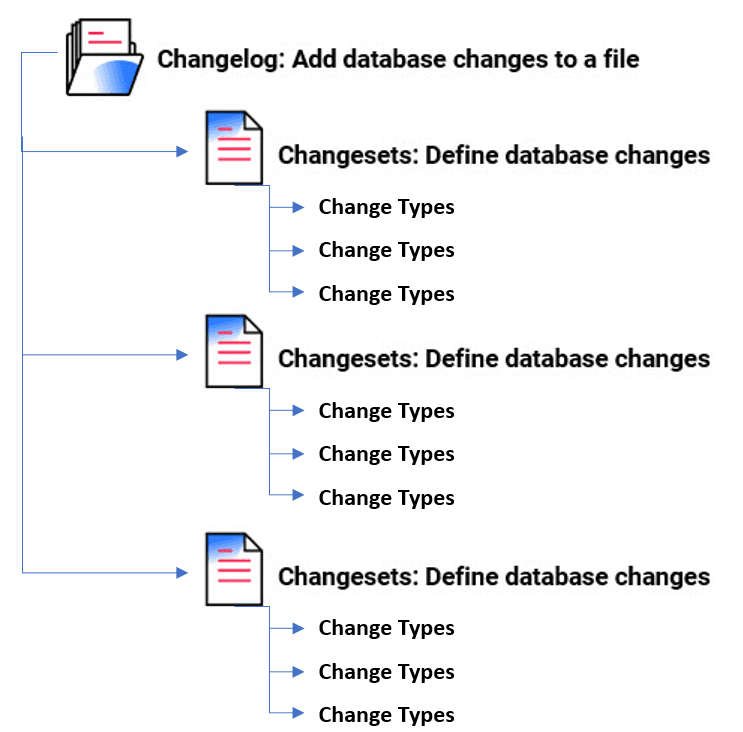The width and height of the screenshot is (743, 732).
Task: Select the third Changesets: Define database changes label
Action: [494, 576]
